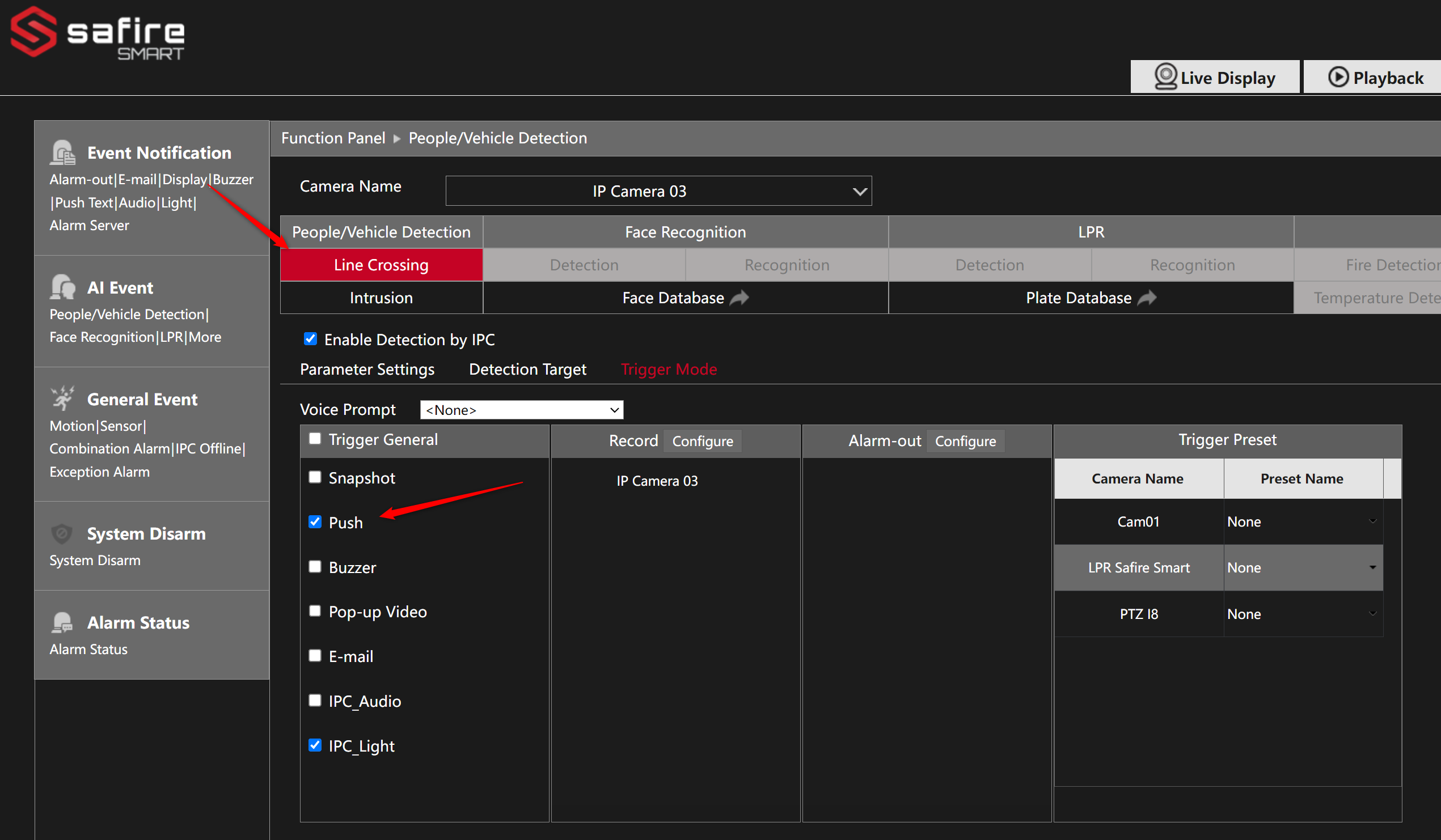The width and height of the screenshot is (1441, 840).
Task: Click the Live Display camera icon
Action: point(1167,77)
